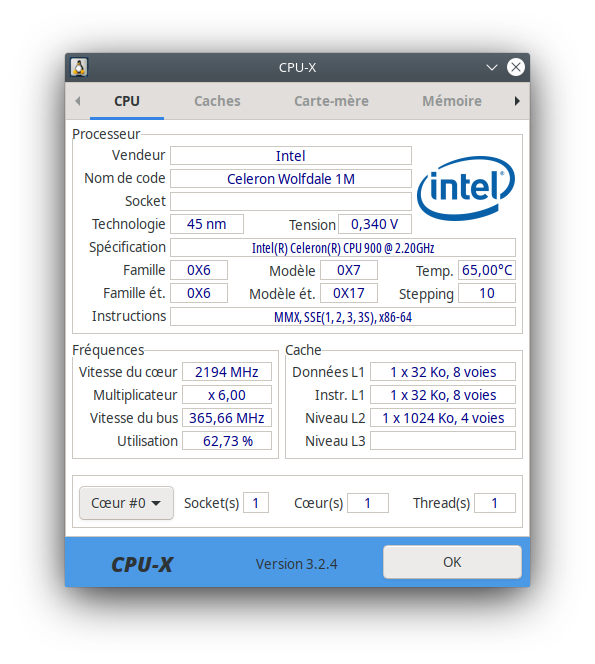Close the CPU-X window
The image size is (595, 664).
click(515, 67)
